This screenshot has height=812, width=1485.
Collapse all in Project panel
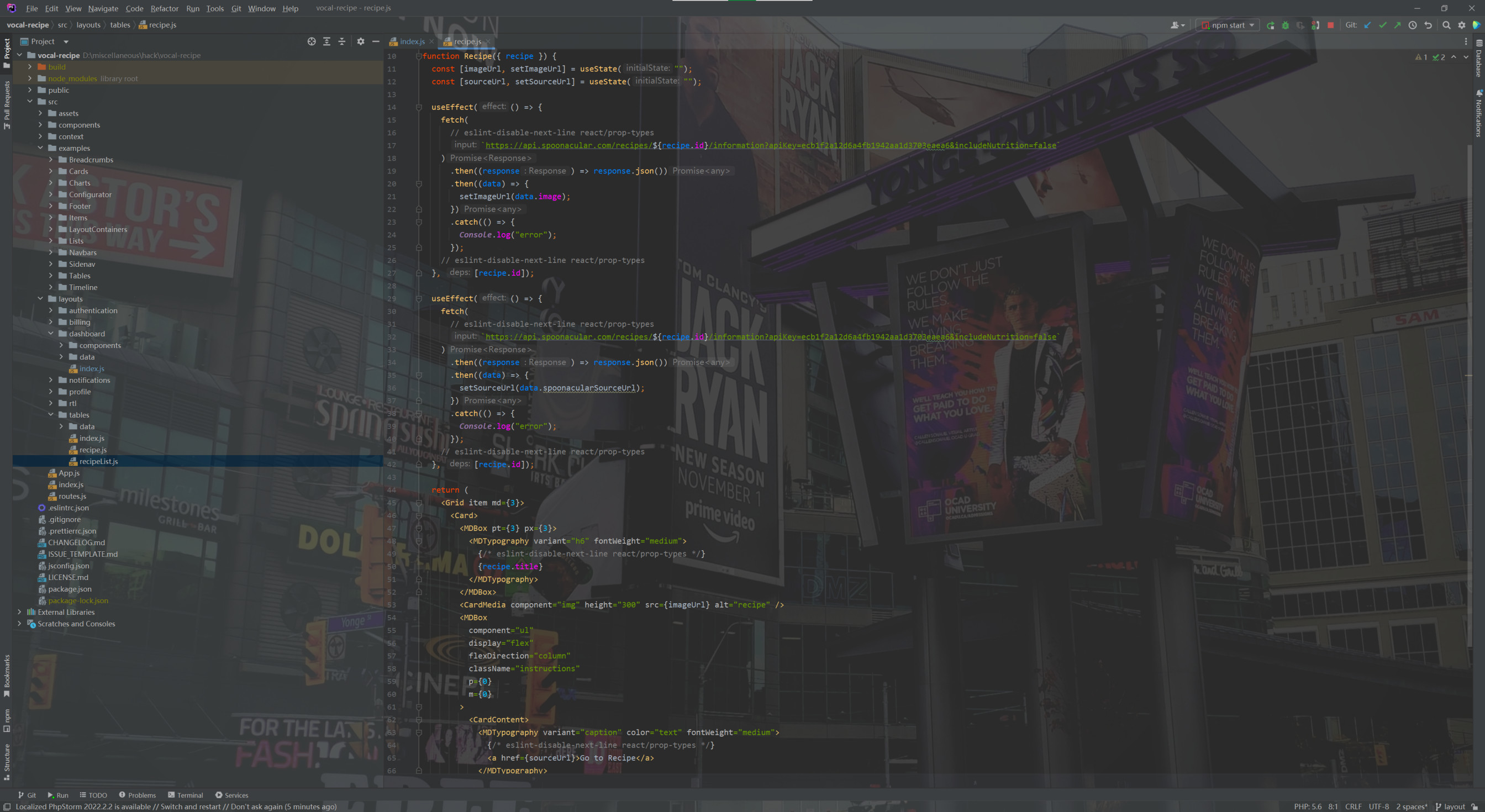tap(342, 41)
